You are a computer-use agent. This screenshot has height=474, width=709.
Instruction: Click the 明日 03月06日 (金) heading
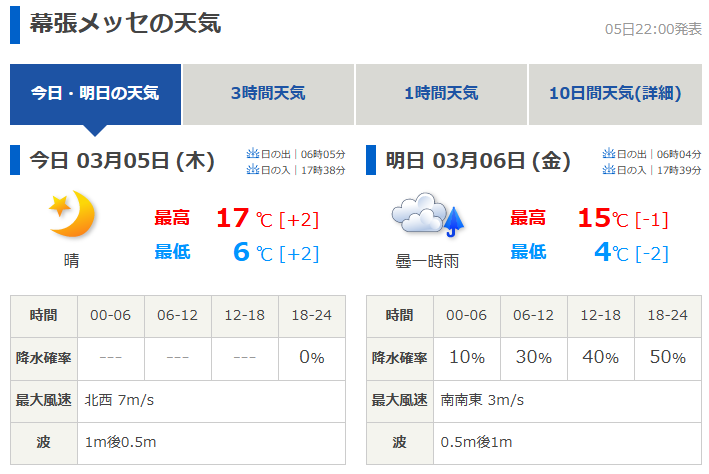(478, 160)
